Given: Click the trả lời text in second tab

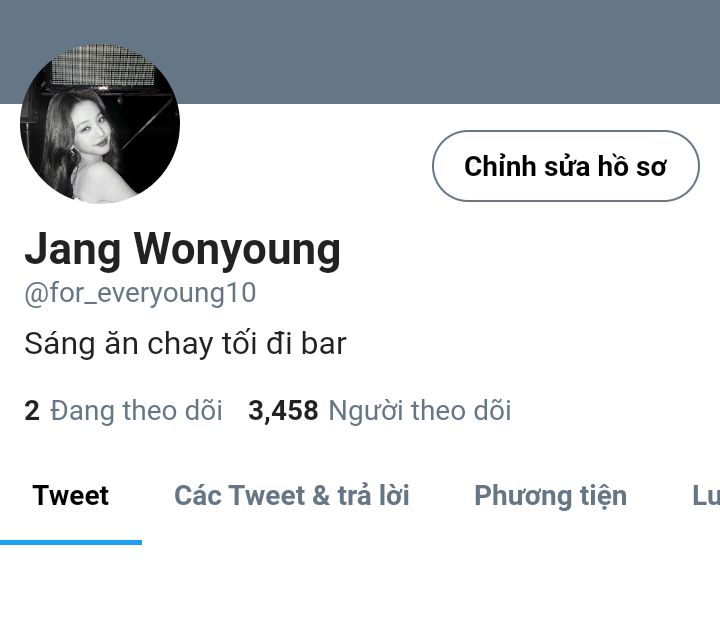Looking at the screenshot, I should pos(374,496).
